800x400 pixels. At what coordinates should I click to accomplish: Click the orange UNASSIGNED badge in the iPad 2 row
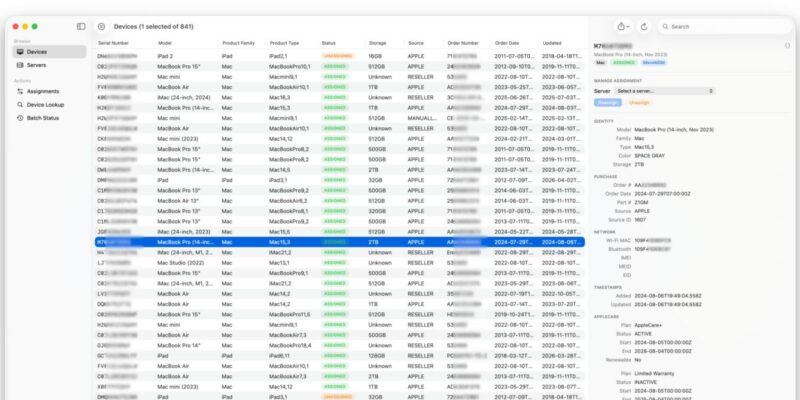[x=338, y=56]
